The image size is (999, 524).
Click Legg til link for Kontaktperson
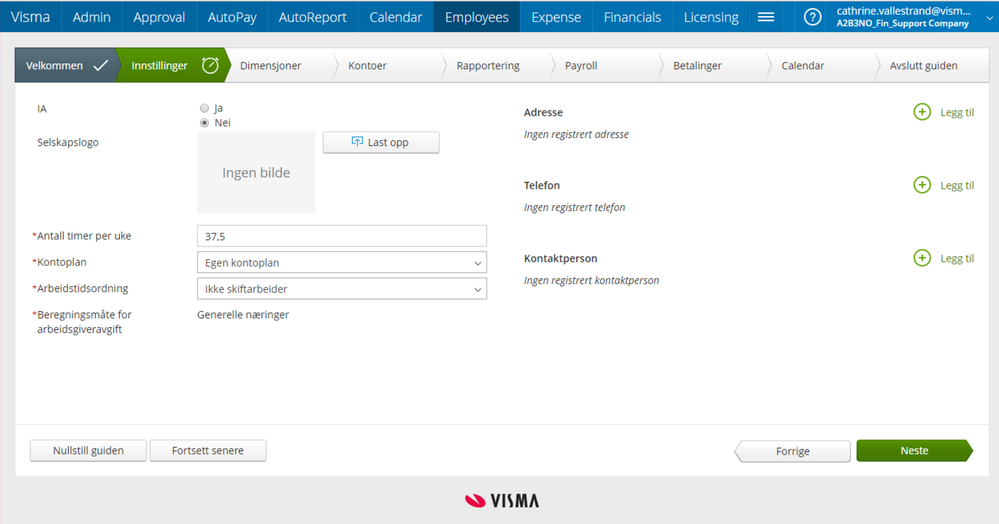957,258
